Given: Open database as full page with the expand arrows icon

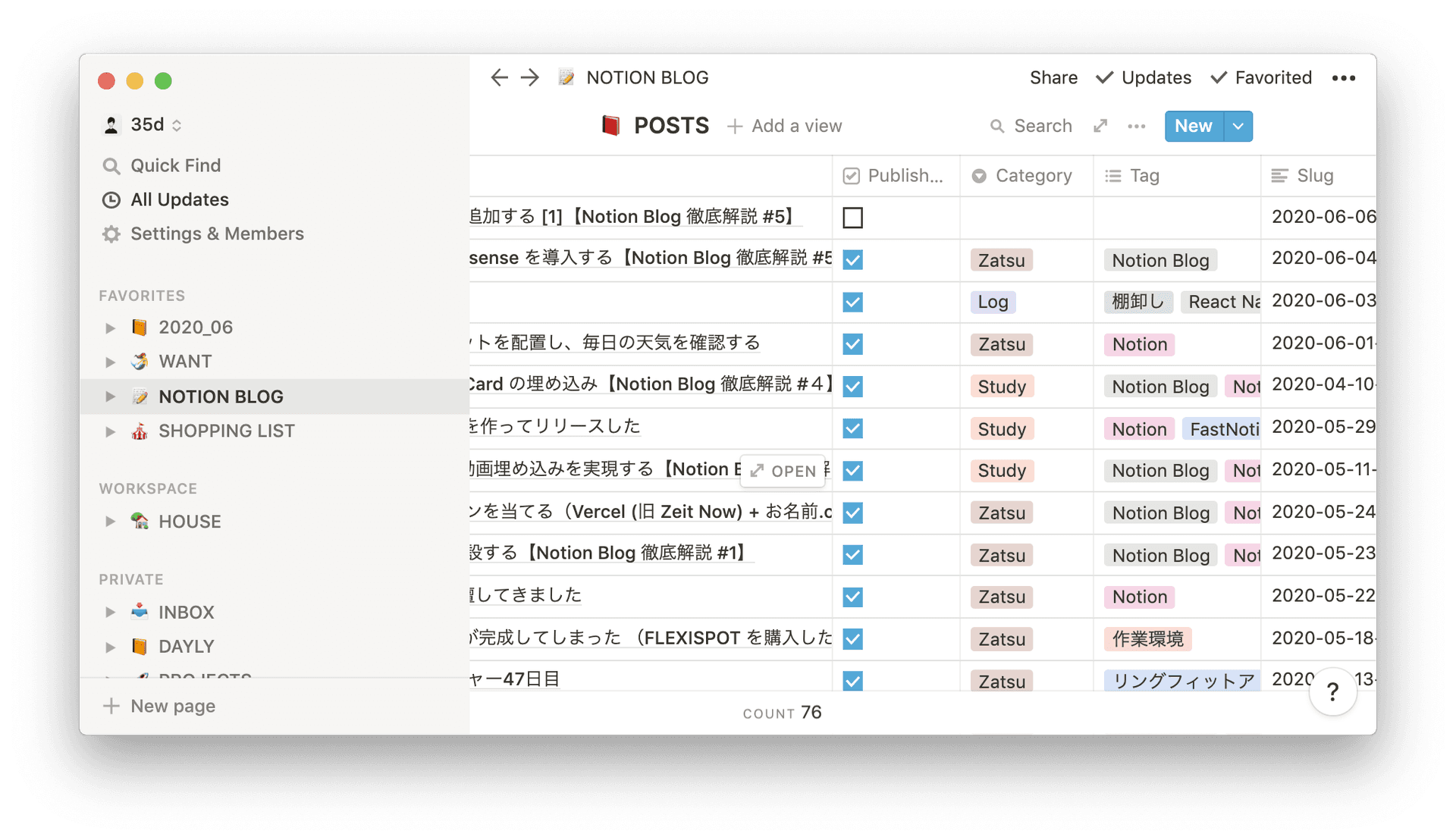Looking at the screenshot, I should (1100, 127).
